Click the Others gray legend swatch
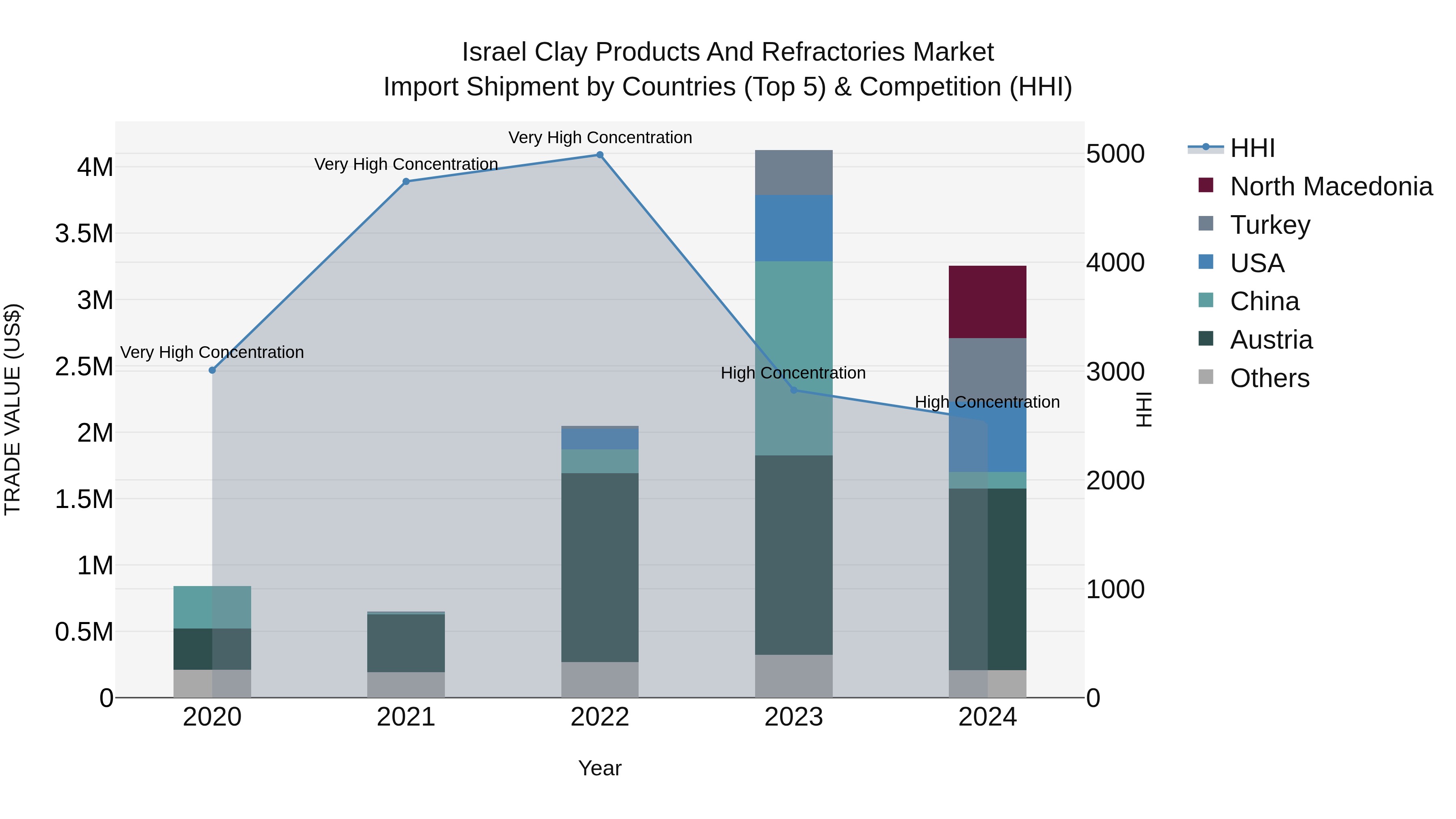1456x819 pixels. coord(1206,377)
